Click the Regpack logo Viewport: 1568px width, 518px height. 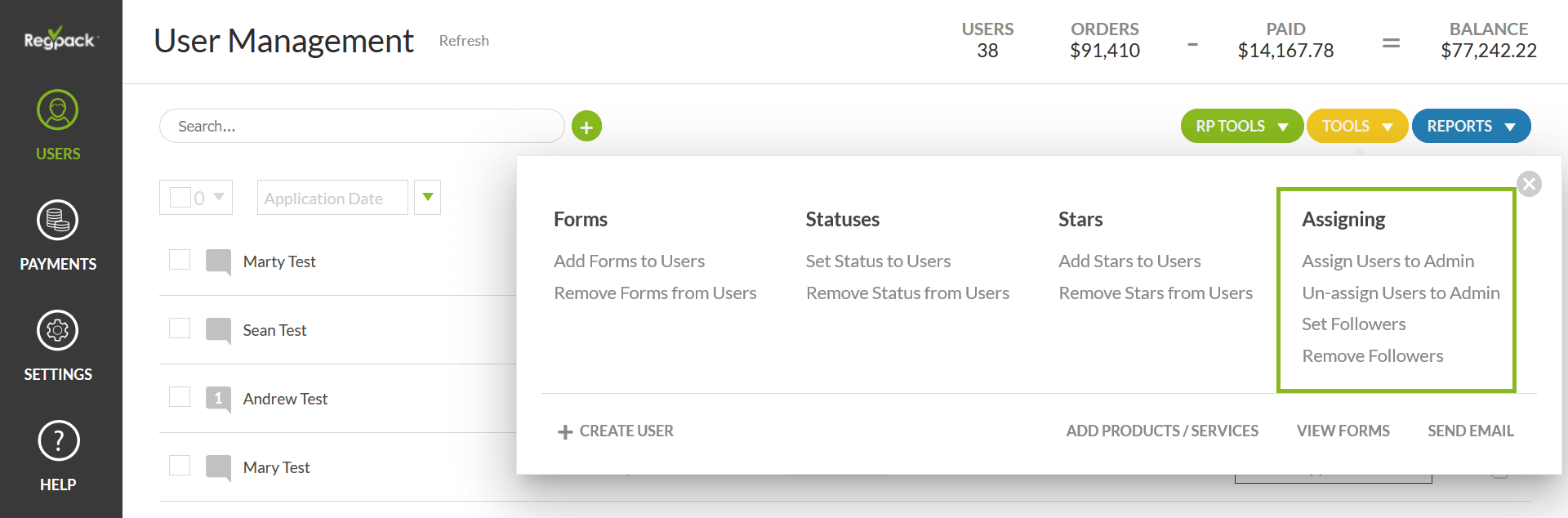[x=60, y=39]
